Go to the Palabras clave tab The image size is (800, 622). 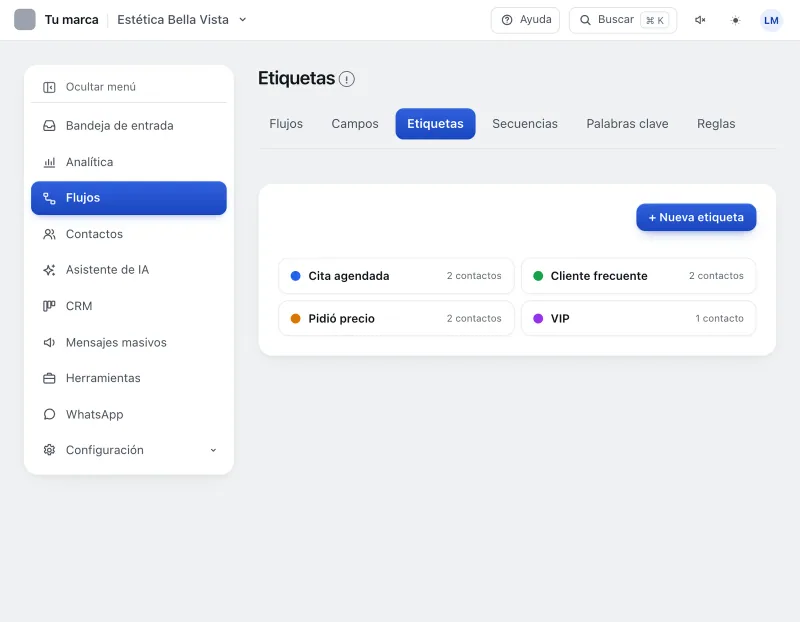tap(627, 124)
